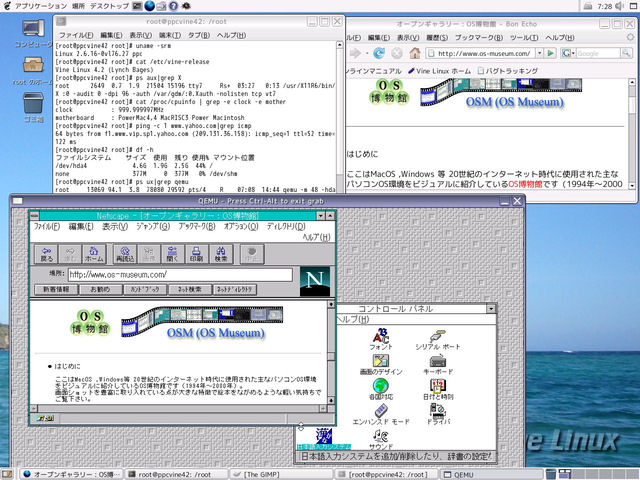The width and height of the screenshot is (640, 480).
Task: Open Bon Echo ブックマーク(B) menu
Action: tap(479, 38)
